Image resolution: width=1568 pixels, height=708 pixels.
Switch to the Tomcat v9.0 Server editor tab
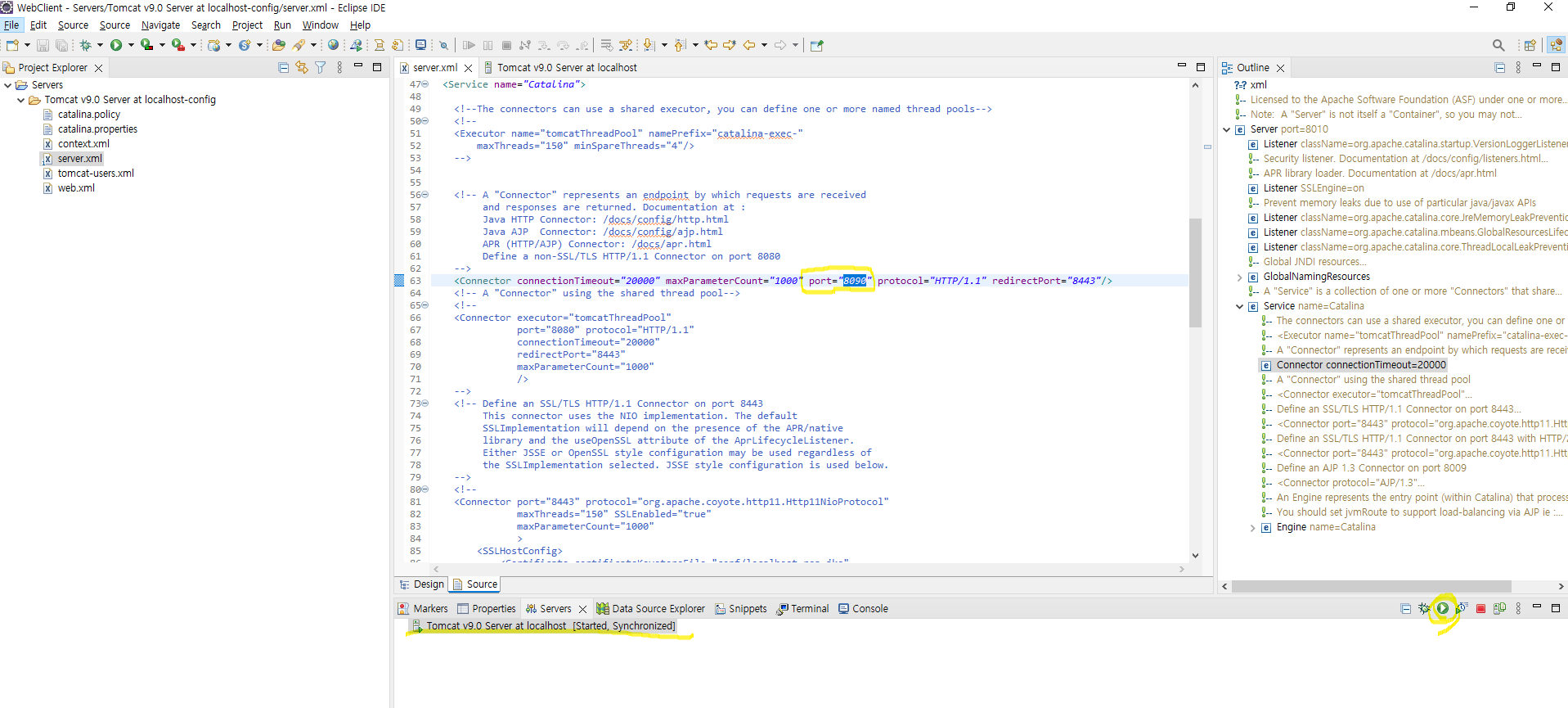pyautogui.click(x=560, y=68)
